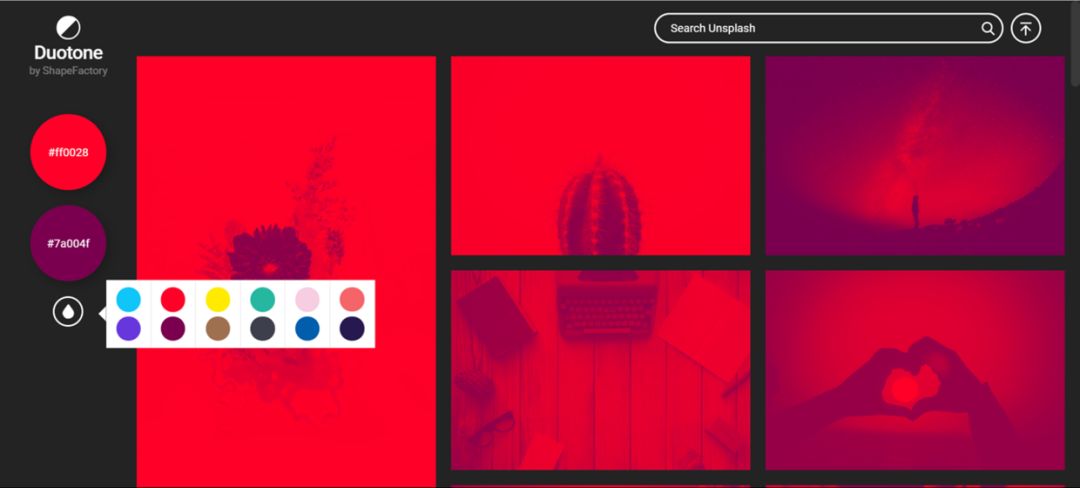
Task: Click the Duotone half-circle logo
Action: pyautogui.click(x=68, y=28)
